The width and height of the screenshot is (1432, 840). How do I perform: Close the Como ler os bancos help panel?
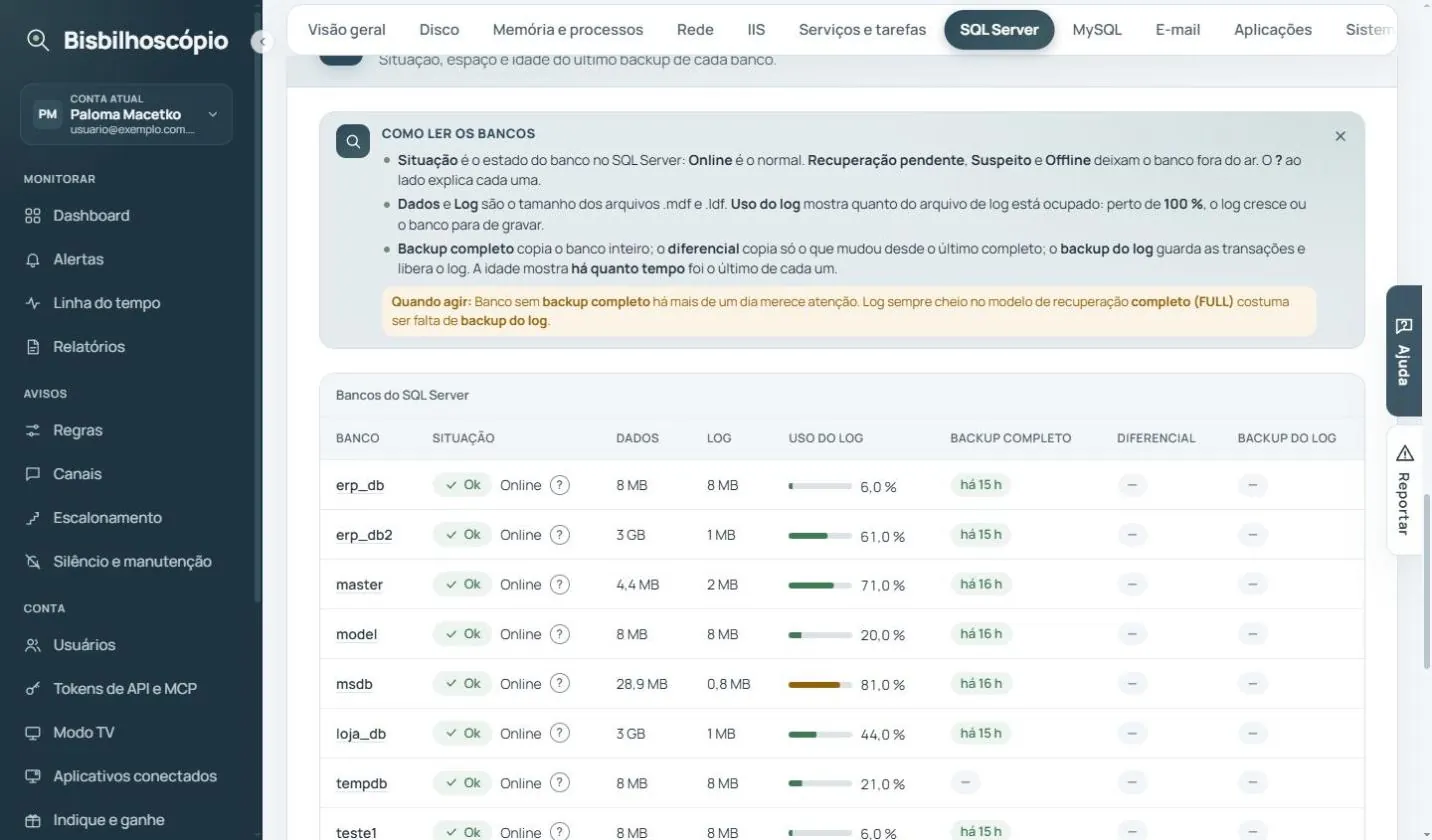[x=1340, y=136]
